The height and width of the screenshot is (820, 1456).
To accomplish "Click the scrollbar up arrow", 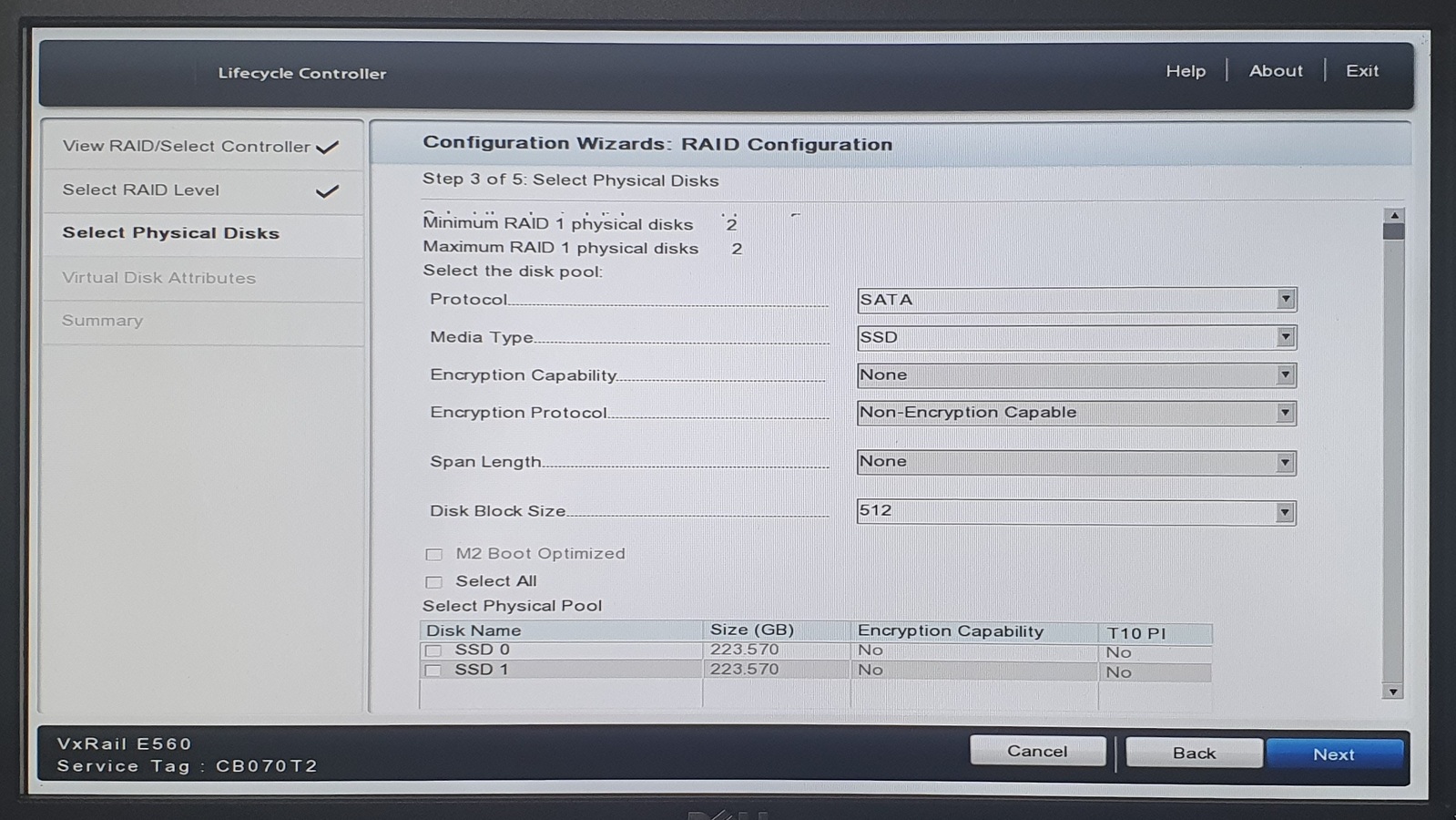I will click(x=1393, y=216).
